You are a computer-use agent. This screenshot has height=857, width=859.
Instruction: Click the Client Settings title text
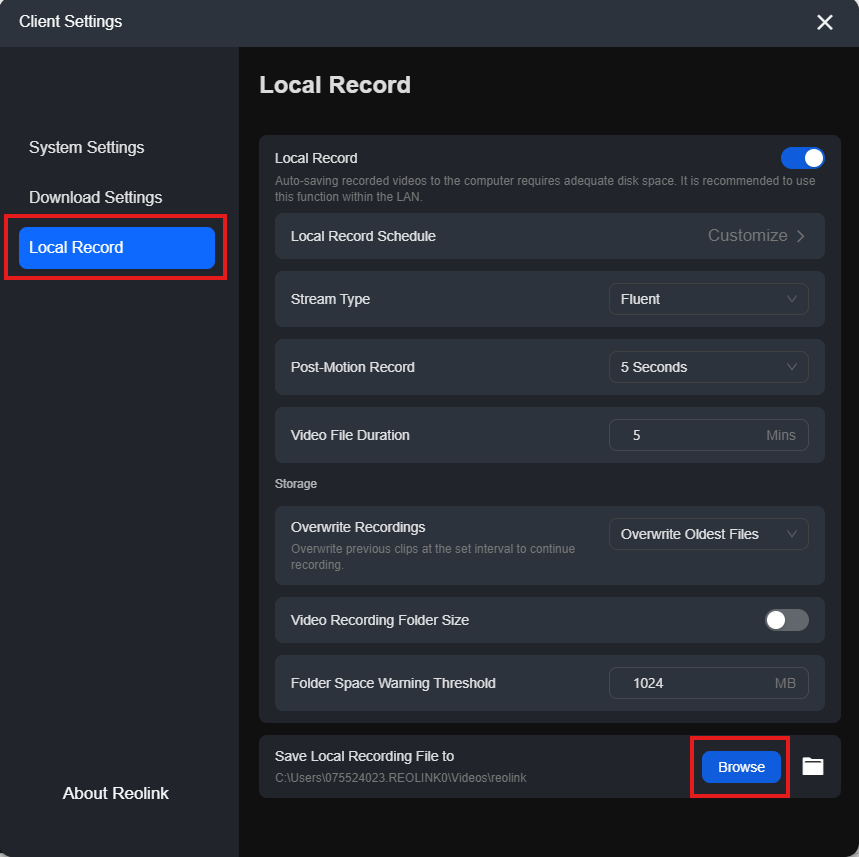coord(71,21)
